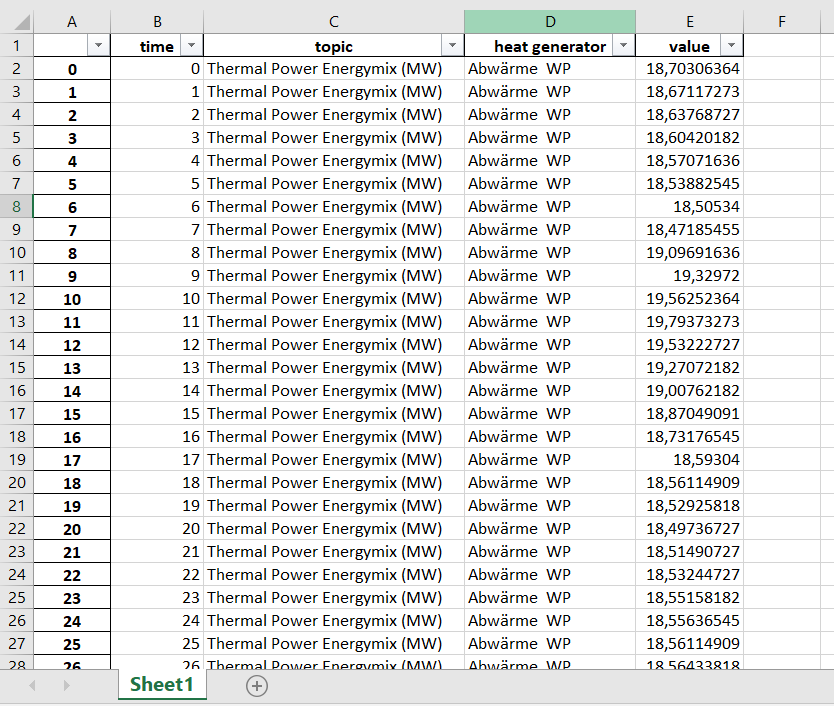Select cell with value 18,49736727
The image size is (834, 706).
[x=689, y=529]
